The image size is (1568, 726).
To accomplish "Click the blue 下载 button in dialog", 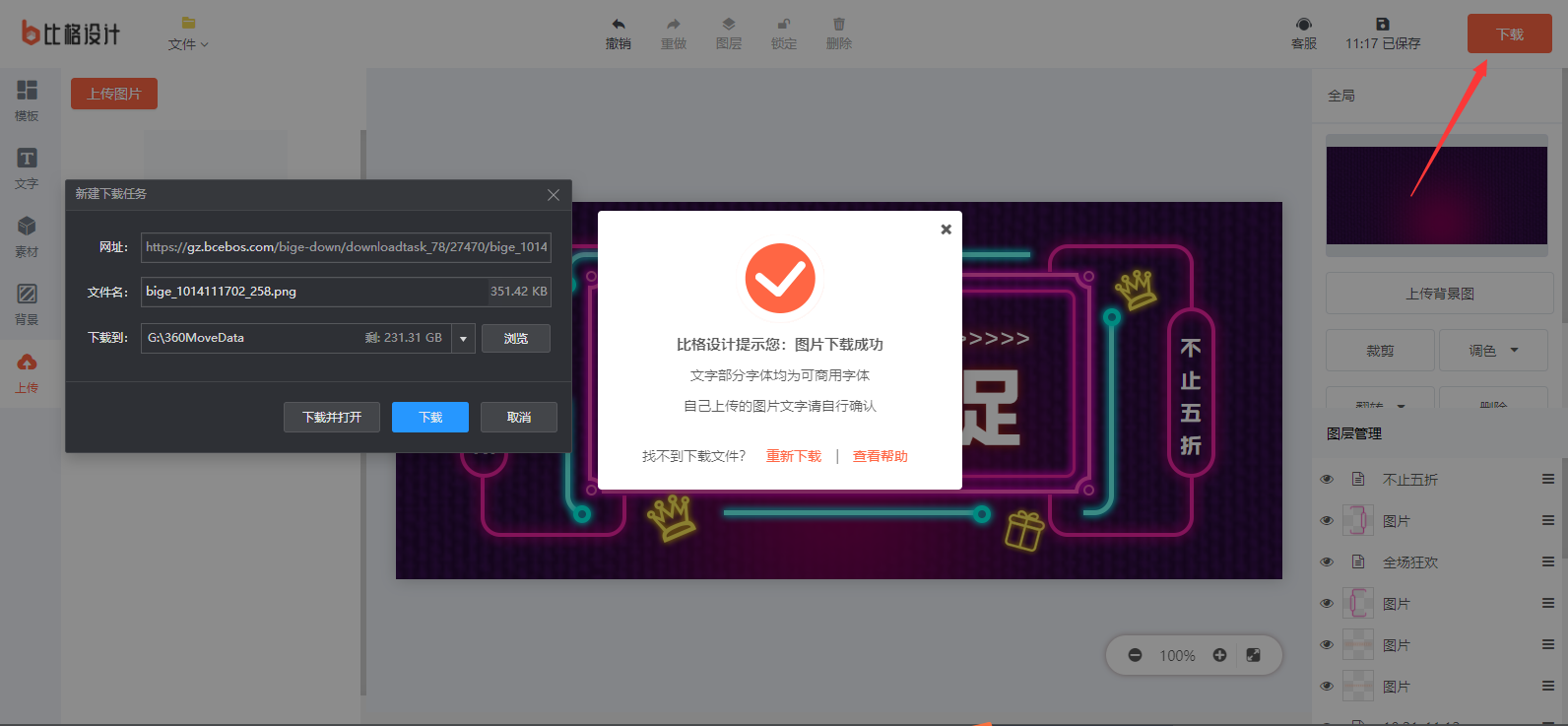I will point(429,418).
